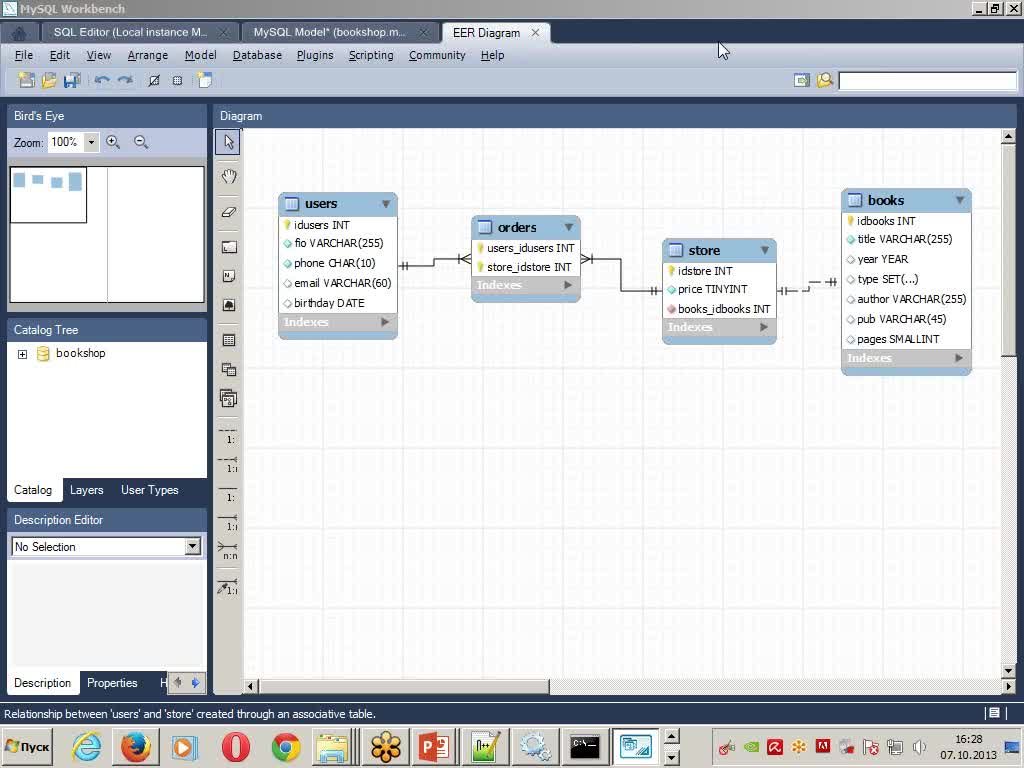Select the new layer tool
The height and width of the screenshot is (768, 1024).
pyautogui.click(x=229, y=247)
